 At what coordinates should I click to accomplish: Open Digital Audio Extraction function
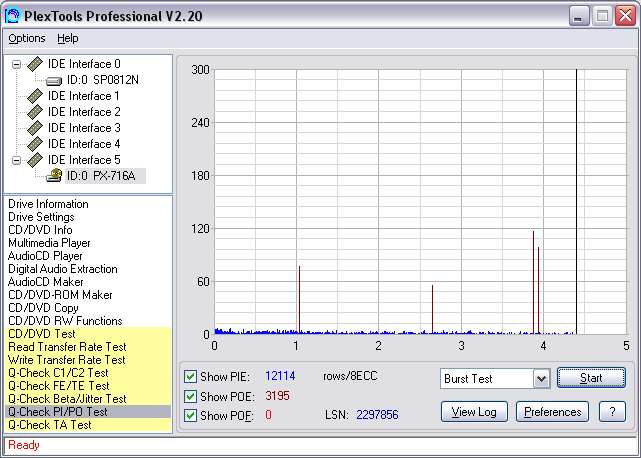coord(63,269)
